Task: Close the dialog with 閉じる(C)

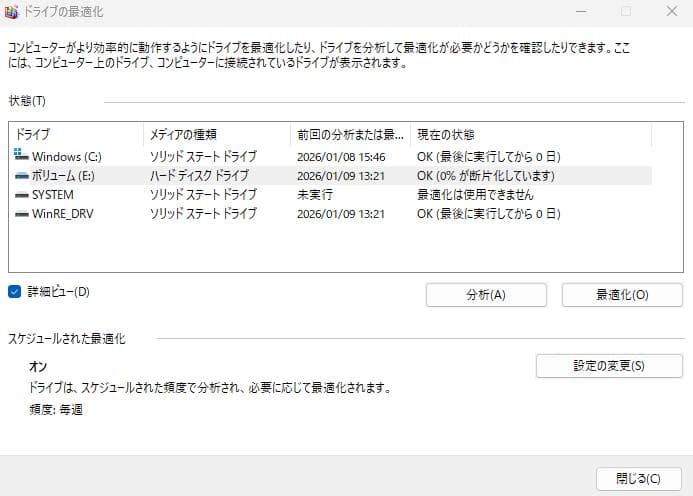Action: [639, 479]
